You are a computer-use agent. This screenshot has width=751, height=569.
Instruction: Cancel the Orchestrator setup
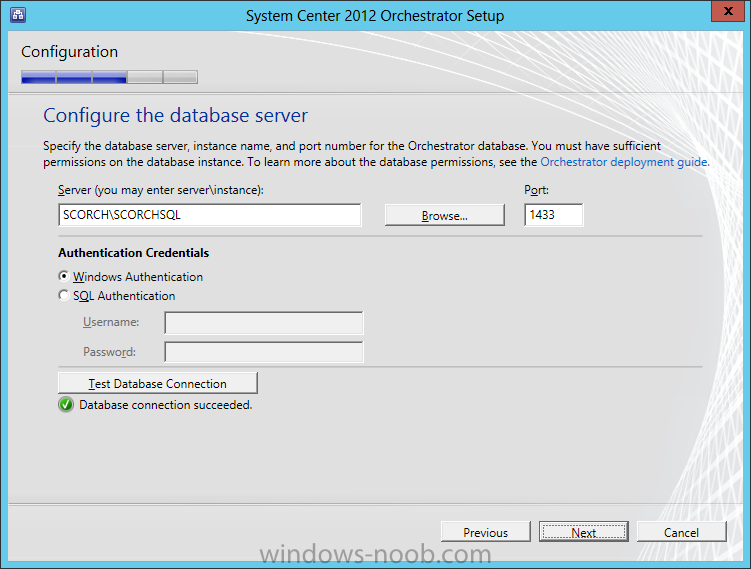[682, 532]
